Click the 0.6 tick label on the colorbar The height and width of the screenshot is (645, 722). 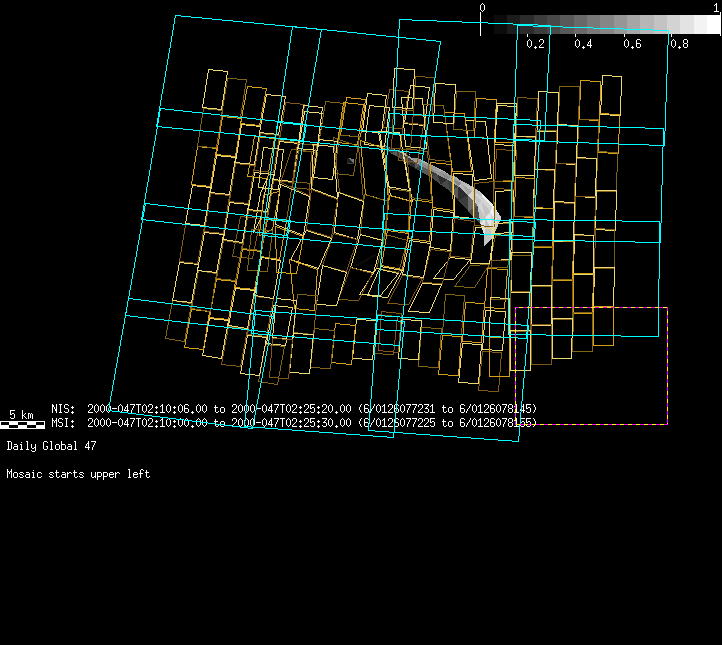pos(632,44)
